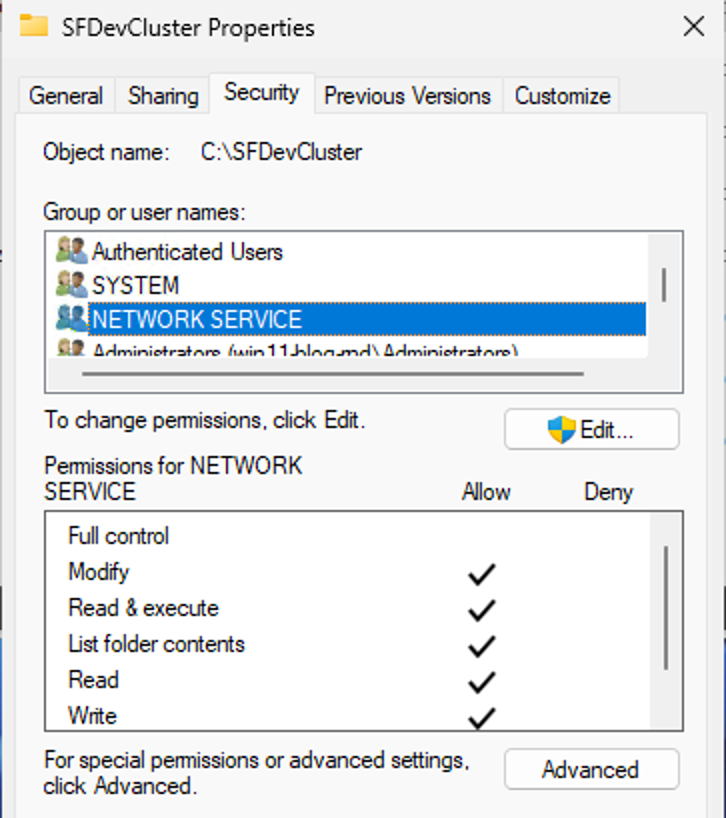The image size is (726, 818).
Task: Select the Security tab
Action: 262,93
